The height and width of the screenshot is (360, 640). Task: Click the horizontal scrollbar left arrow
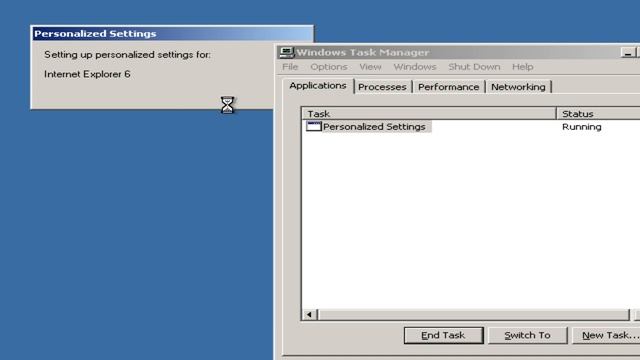(x=309, y=314)
